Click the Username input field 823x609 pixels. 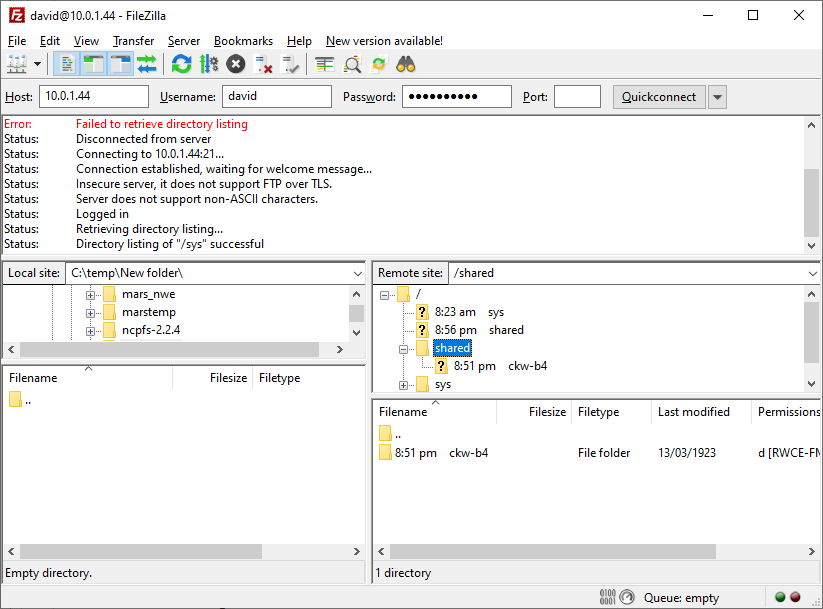click(277, 97)
